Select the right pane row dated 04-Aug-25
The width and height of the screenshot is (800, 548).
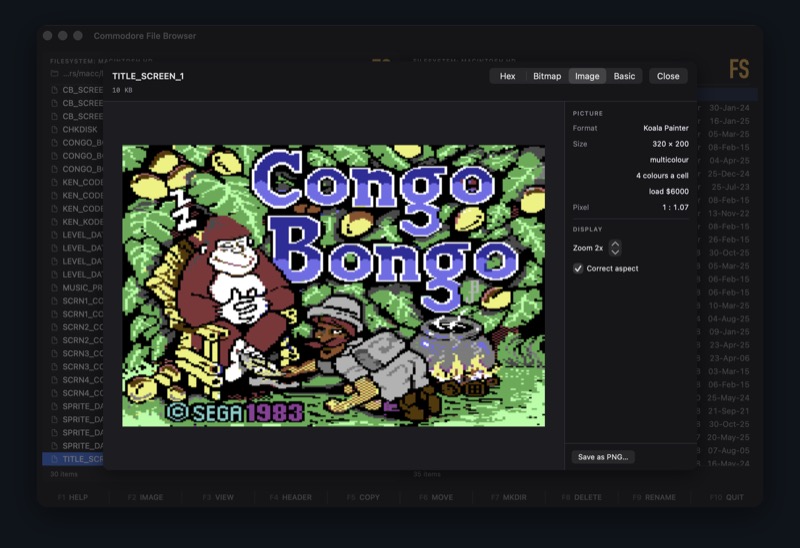(727, 319)
